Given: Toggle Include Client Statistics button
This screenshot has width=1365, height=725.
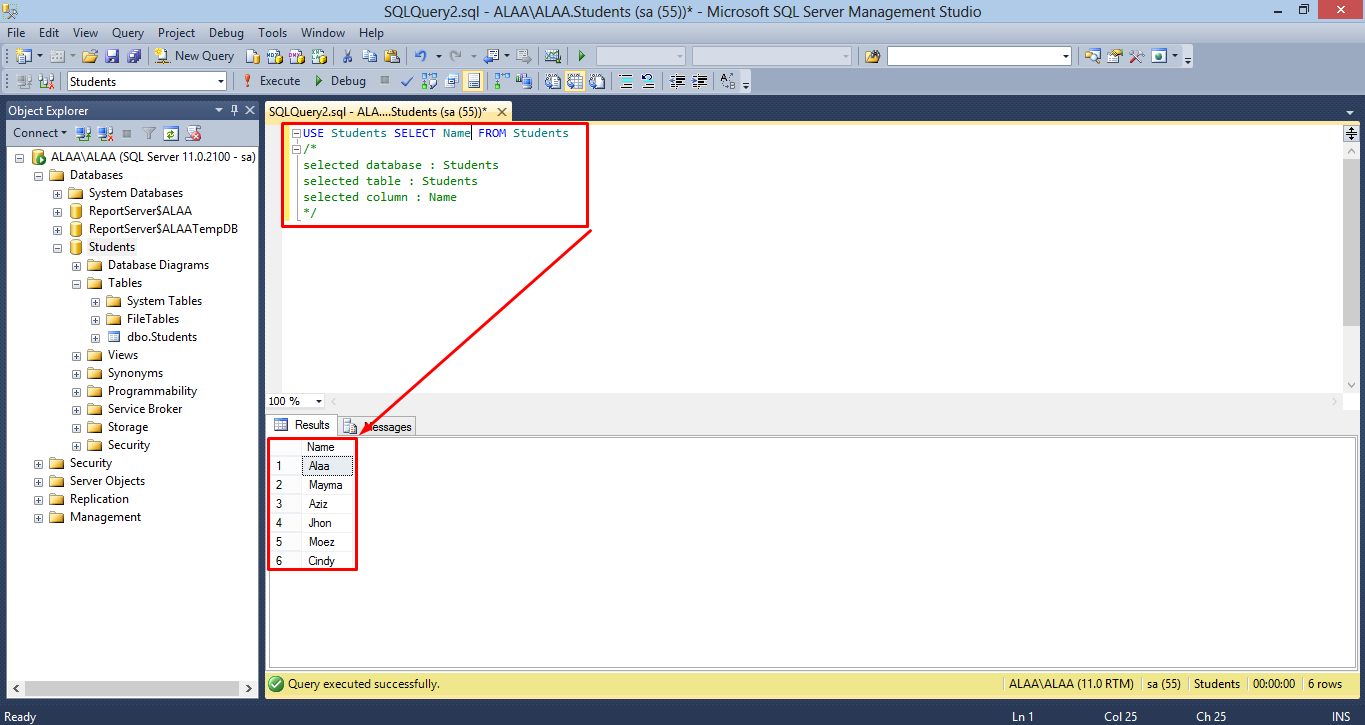Looking at the screenshot, I should point(523,81).
